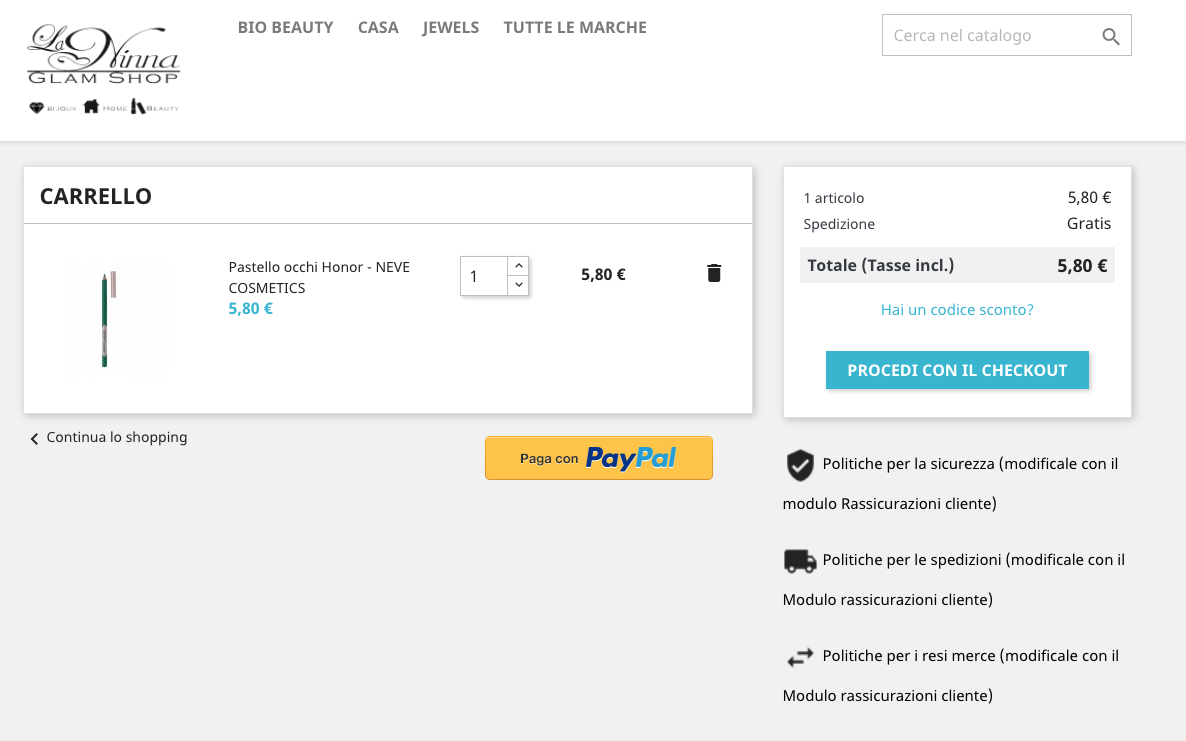Click Continua lo shopping link

[116, 437]
